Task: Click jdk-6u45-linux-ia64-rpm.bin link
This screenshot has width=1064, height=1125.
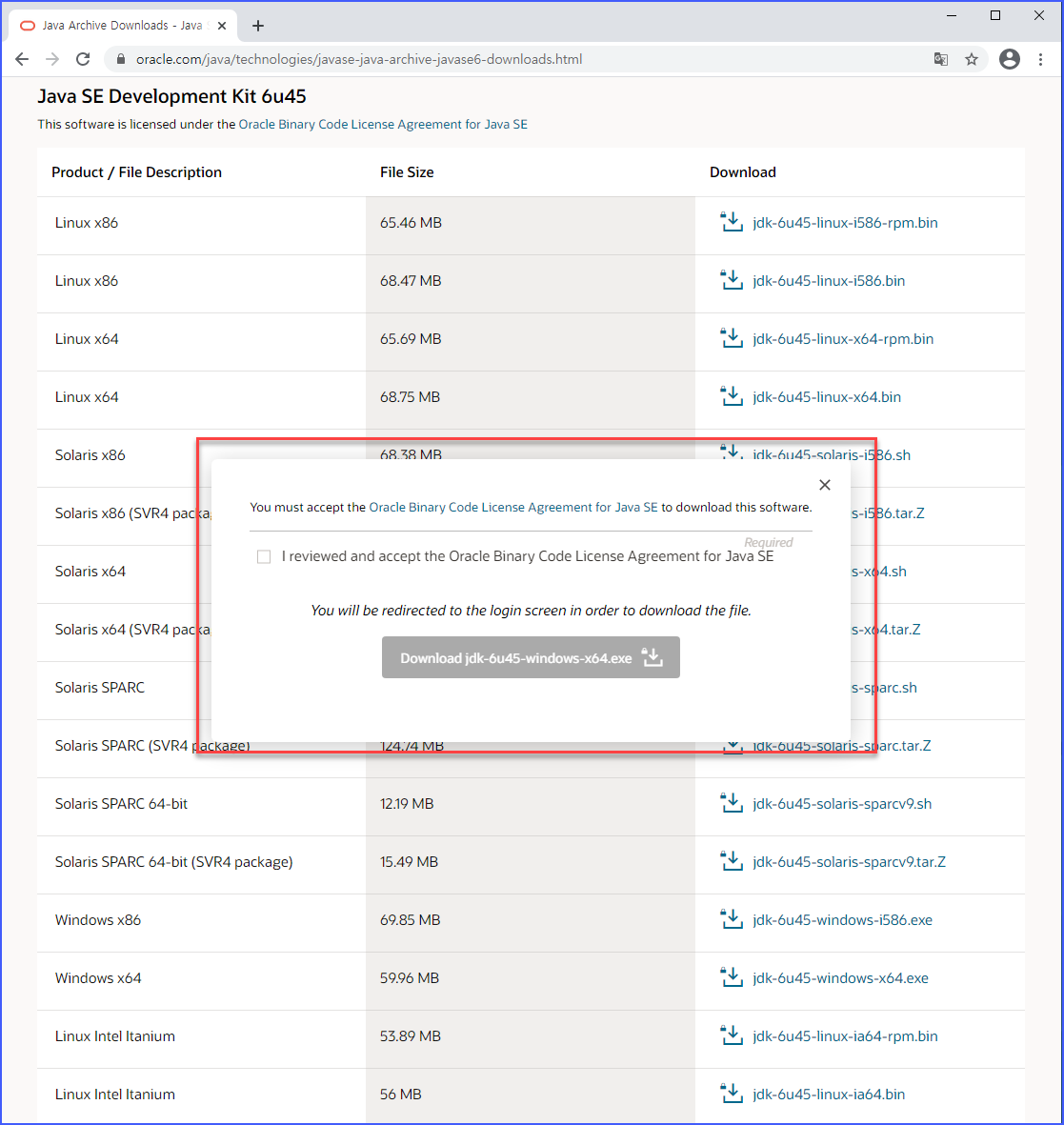Action: click(x=845, y=1036)
